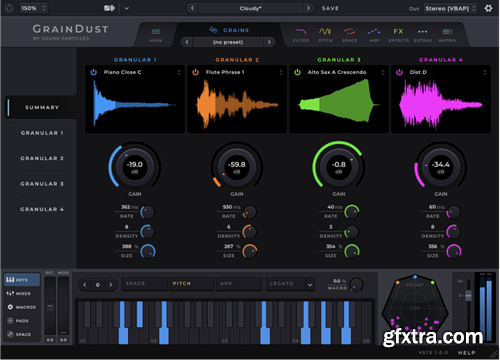Select the GRANULAR 2 sidebar tab
Screen dimensions: 500x360
coord(42,158)
